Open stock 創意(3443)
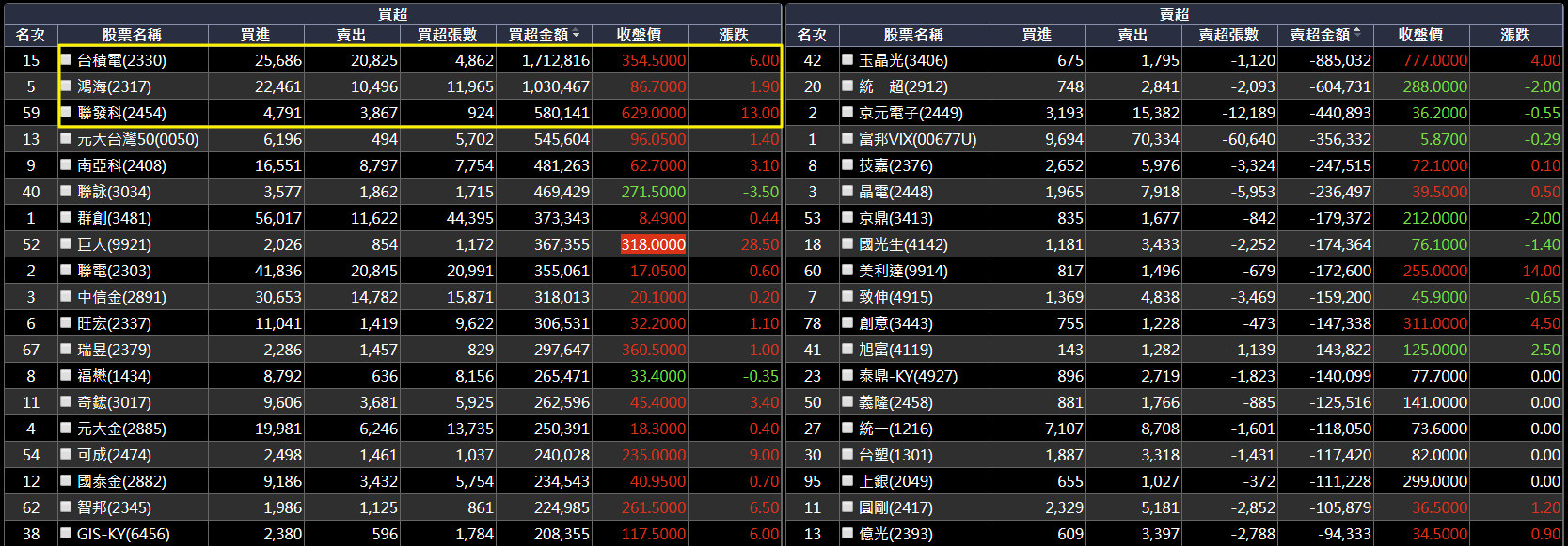Screen dimensions: 1568x546 (x=895, y=323)
